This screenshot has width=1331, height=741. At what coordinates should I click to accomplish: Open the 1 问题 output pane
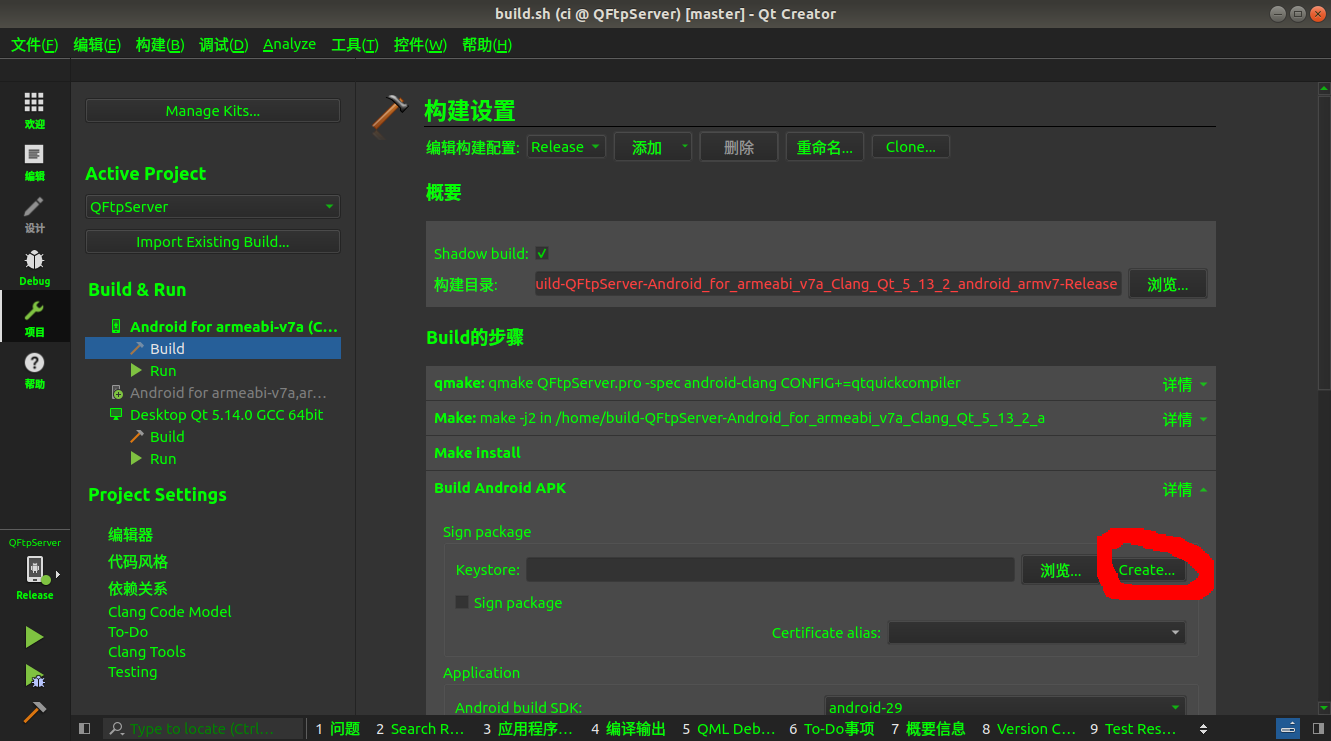(x=338, y=729)
